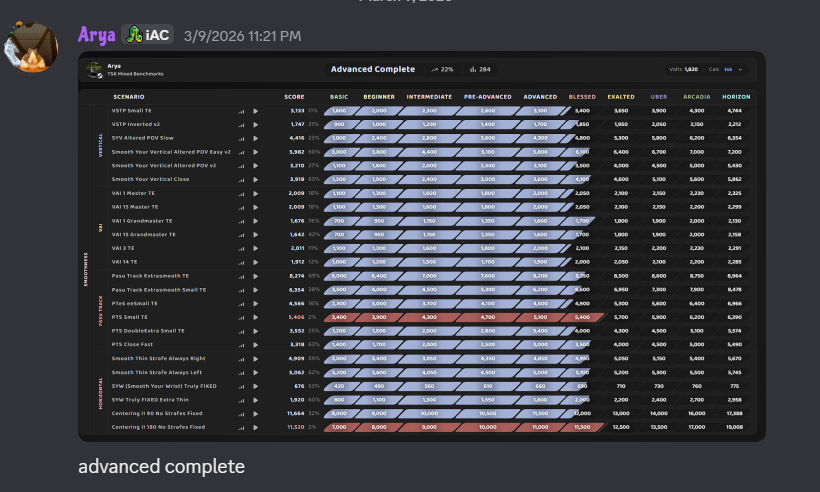
Task: Click the 22% progress trend stat
Action: [442, 70]
